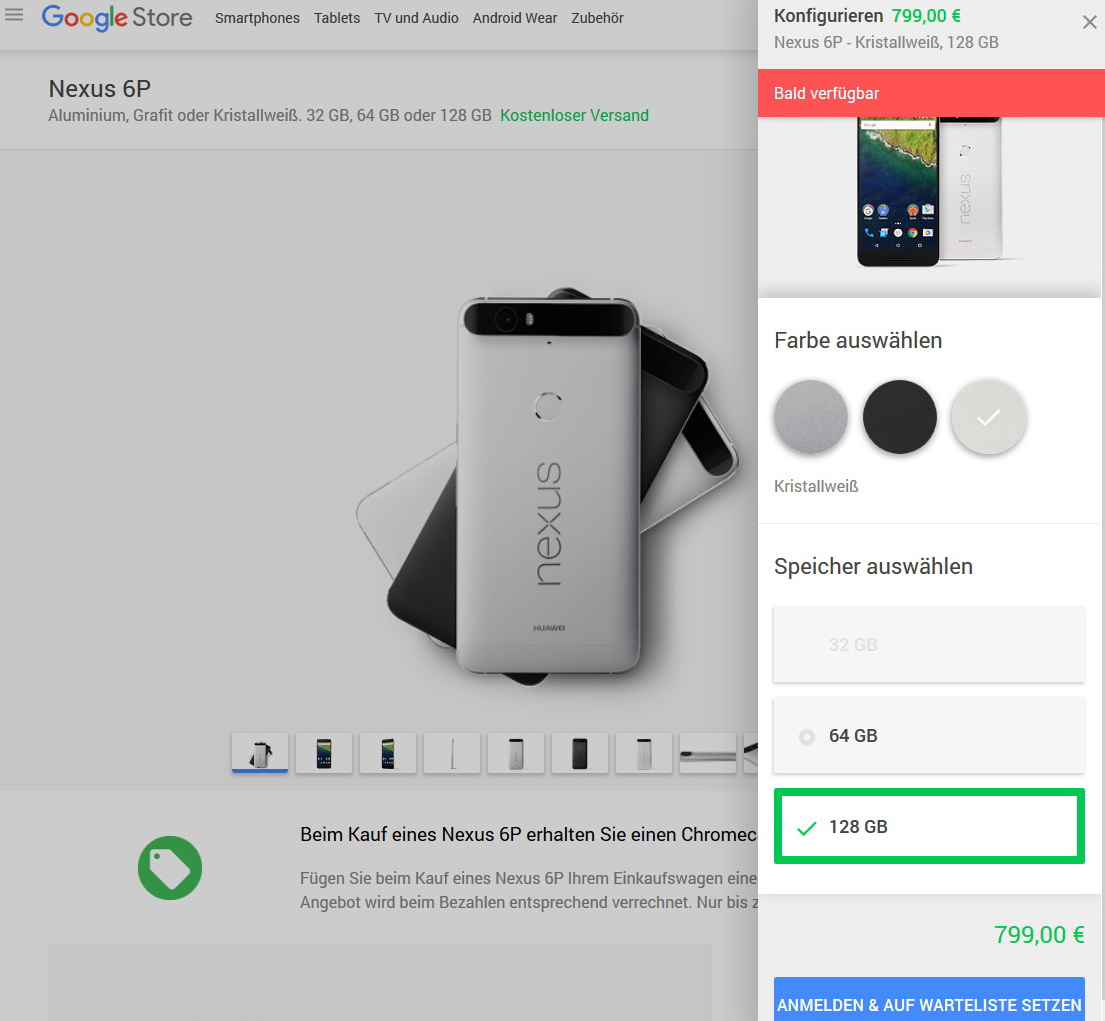Image resolution: width=1105 pixels, height=1021 pixels.
Task: Open the hamburger navigation menu
Action: (x=13, y=15)
